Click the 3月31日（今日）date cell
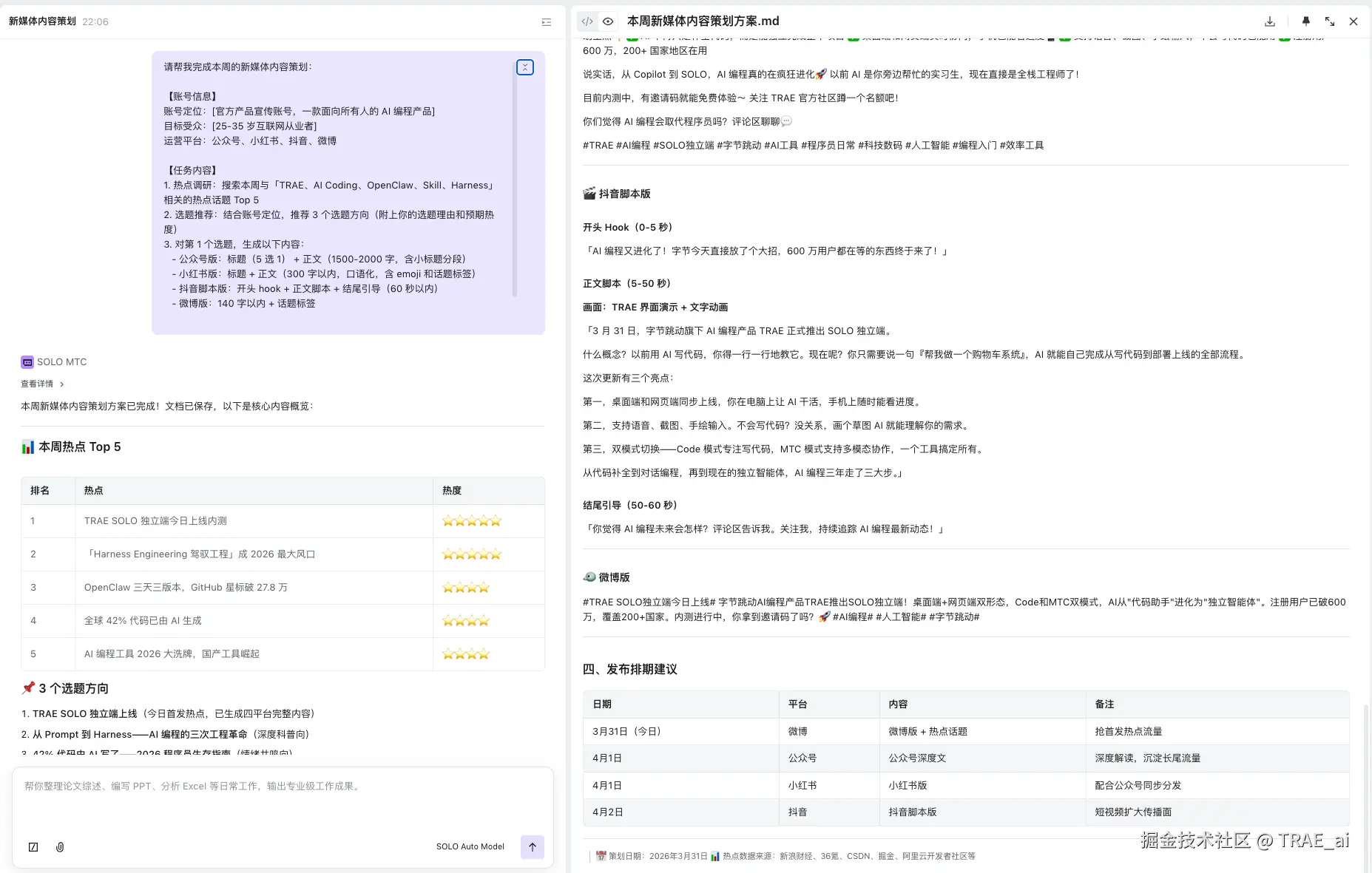 (x=680, y=731)
